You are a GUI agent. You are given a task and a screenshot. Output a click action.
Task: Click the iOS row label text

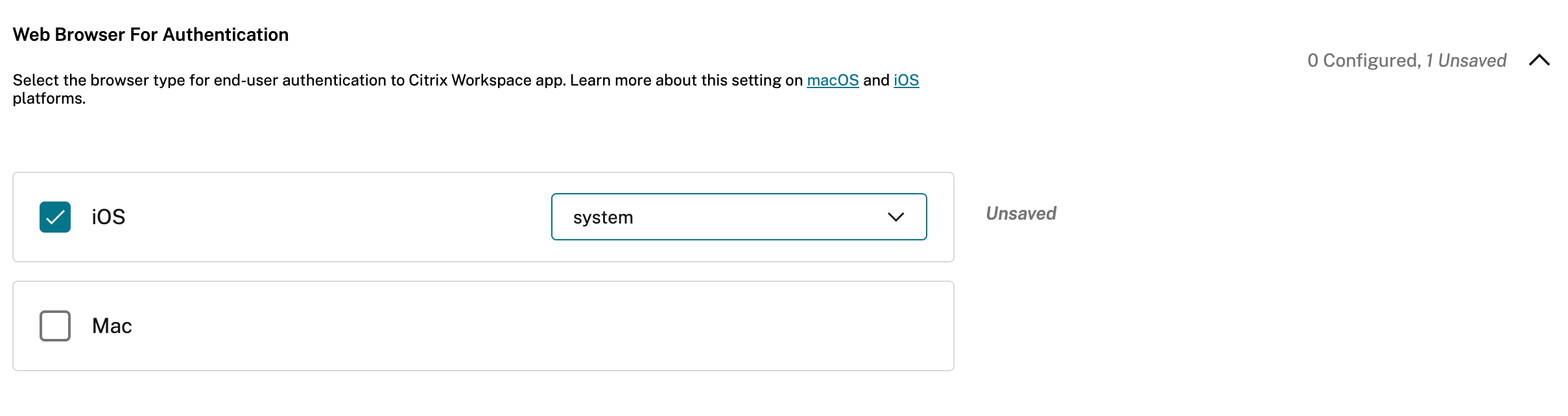pos(108,217)
